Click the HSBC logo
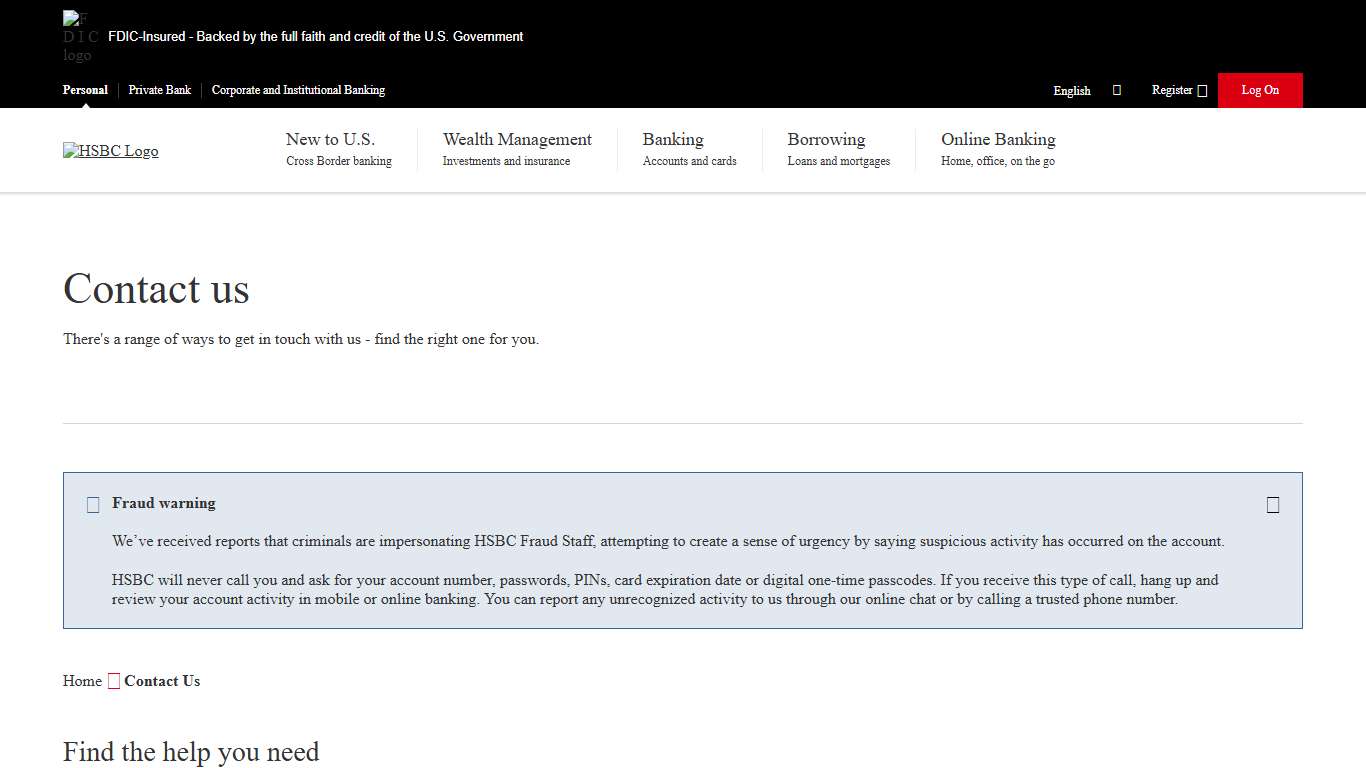Image resolution: width=1366 pixels, height=768 pixels. pyautogui.click(x=110, y=150)
